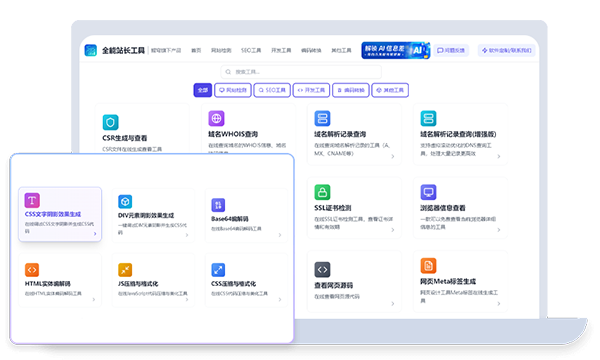Viewport: 600px width, 360px height.
Task: Click the HTML实体编解码 orange code icon
Action: coord(32,270)
